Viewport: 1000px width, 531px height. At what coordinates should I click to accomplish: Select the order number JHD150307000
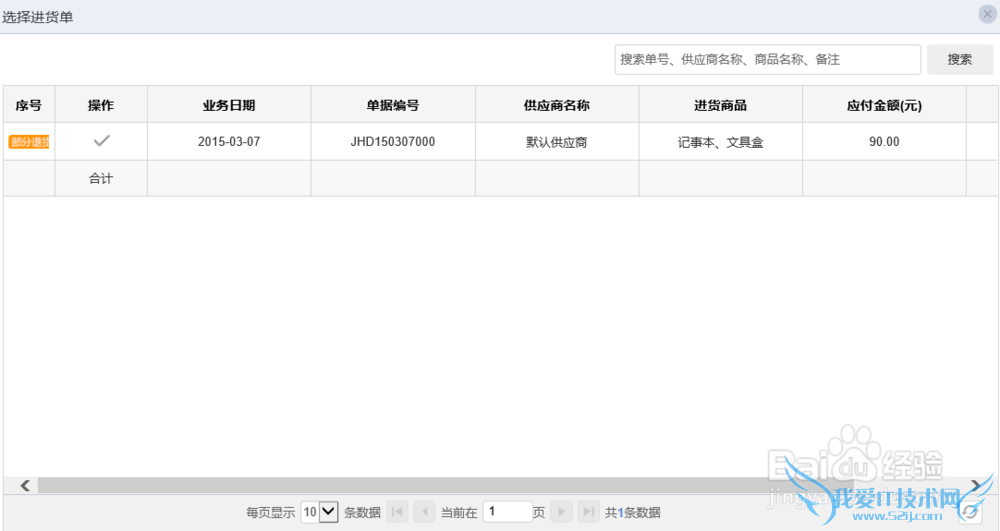pos(393,142)
